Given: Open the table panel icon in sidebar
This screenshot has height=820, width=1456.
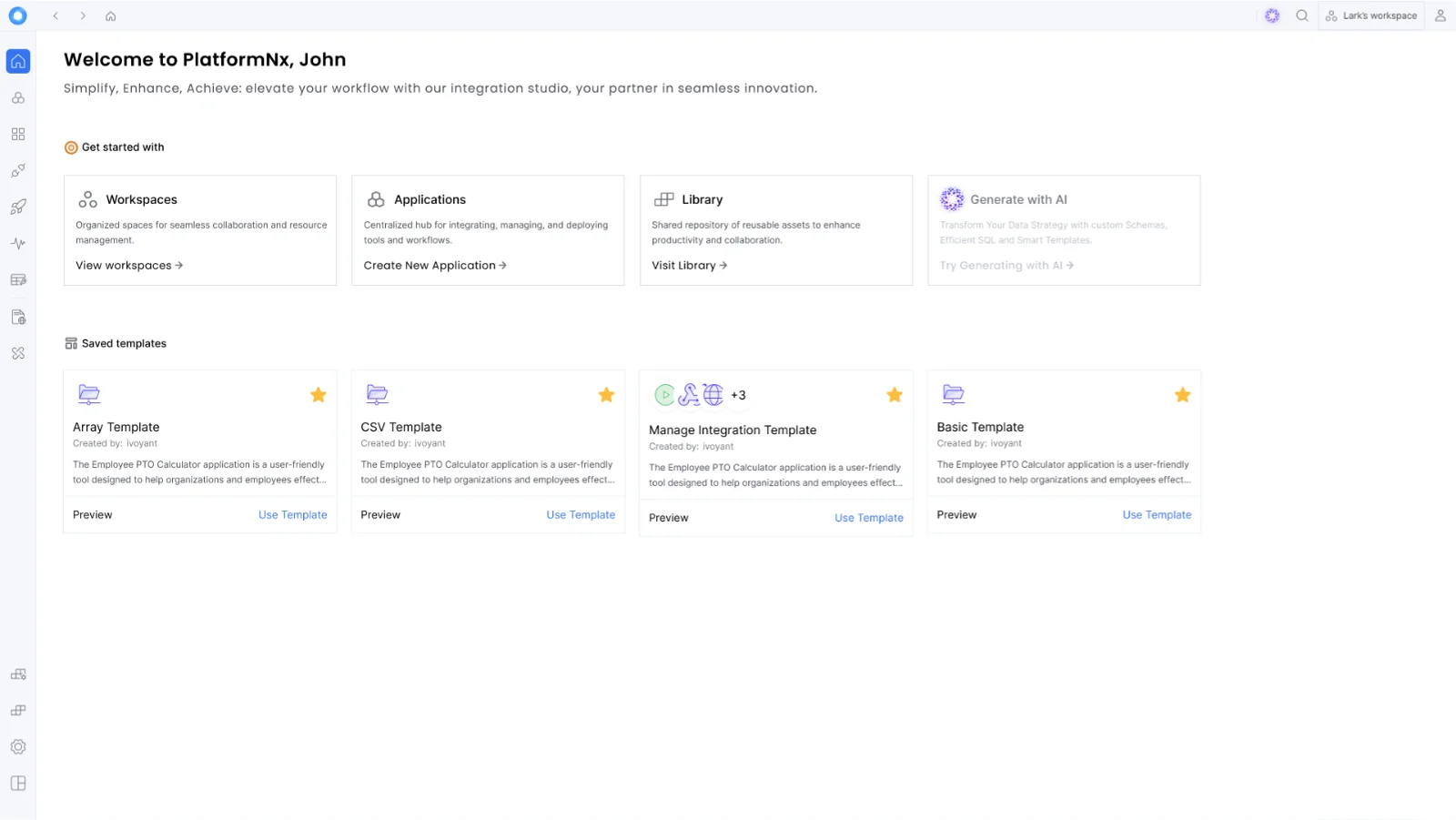Looking at the screenshot, I should click(18, 280).
